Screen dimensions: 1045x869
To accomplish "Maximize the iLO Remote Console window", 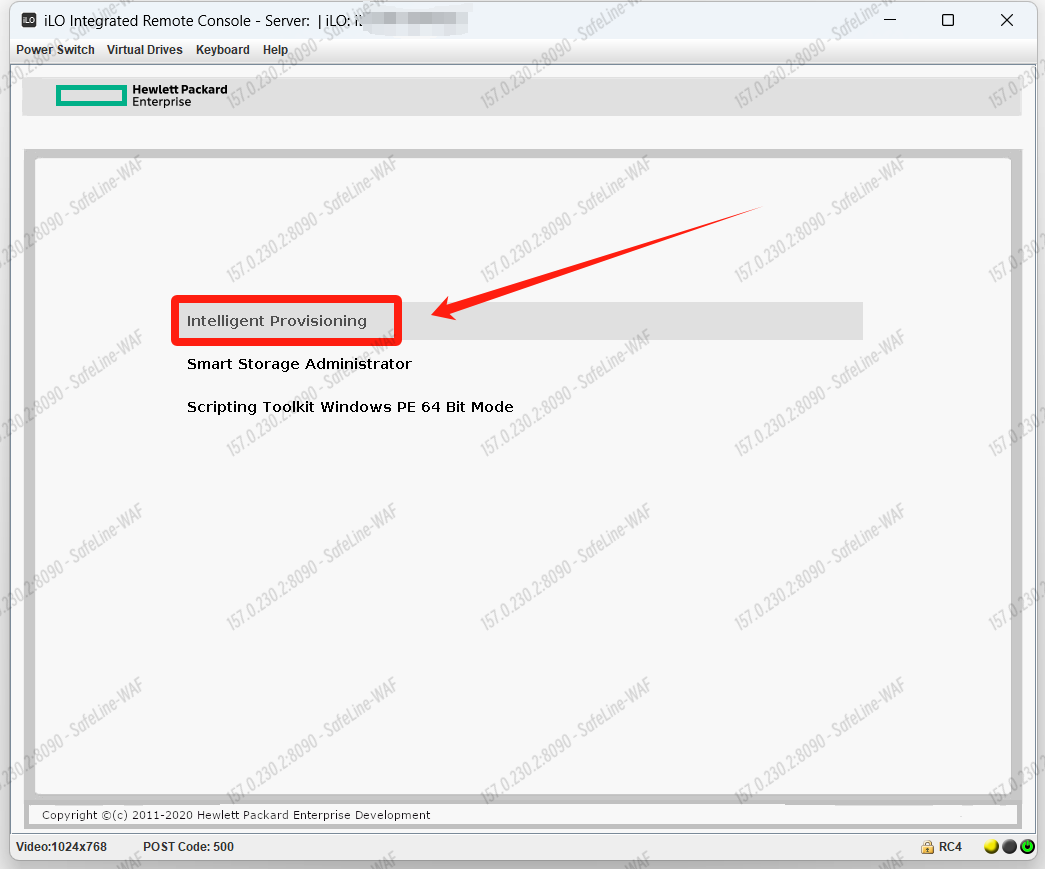I will [948, 20].
